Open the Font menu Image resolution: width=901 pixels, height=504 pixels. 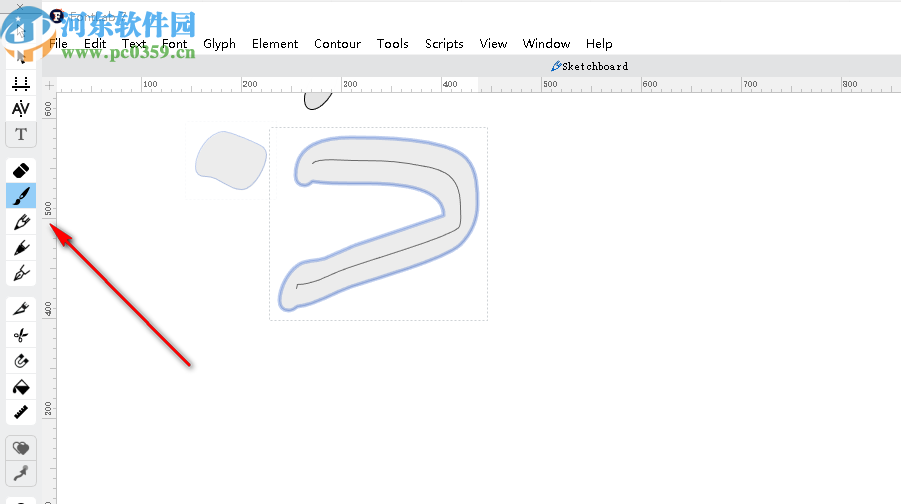175,44
